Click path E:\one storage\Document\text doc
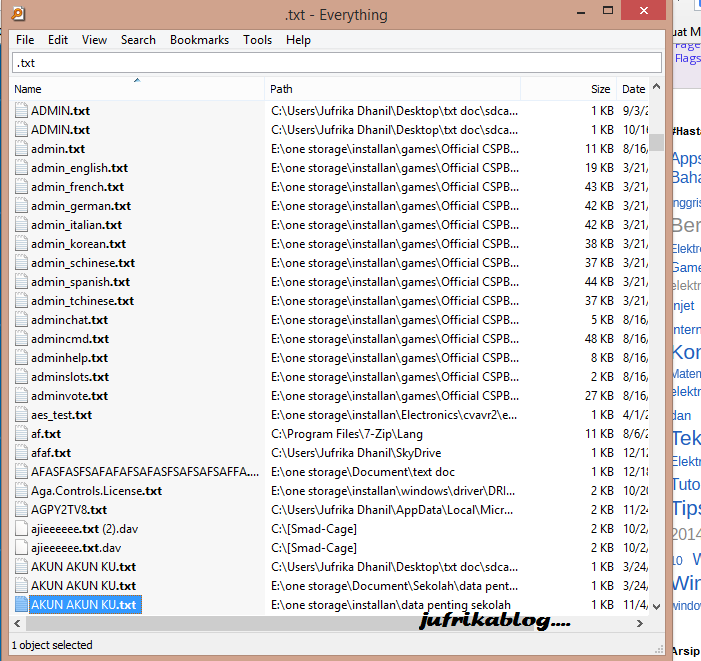This screenshot has height=661, width=701. click(363, 472)
